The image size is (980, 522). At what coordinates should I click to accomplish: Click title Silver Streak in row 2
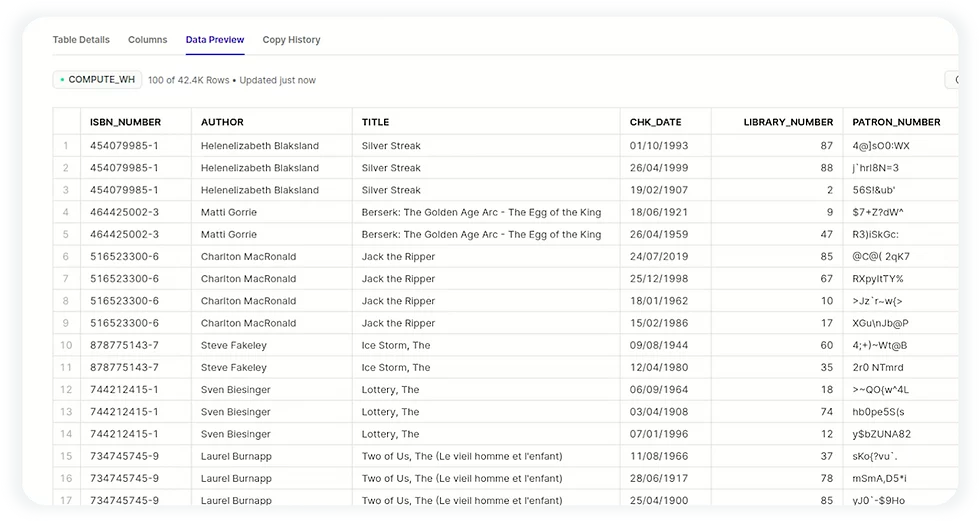click(x=391, y=168)
